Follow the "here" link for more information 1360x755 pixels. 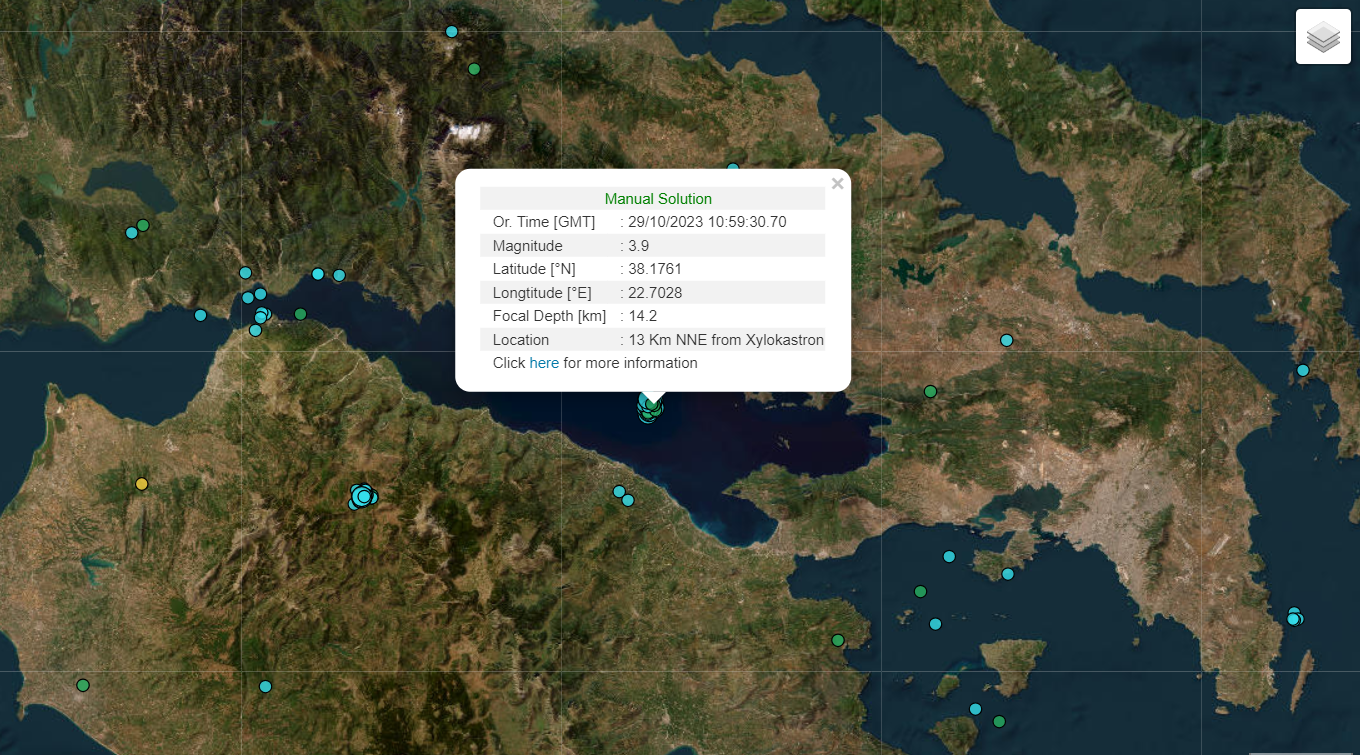click(x=544, y=363)
